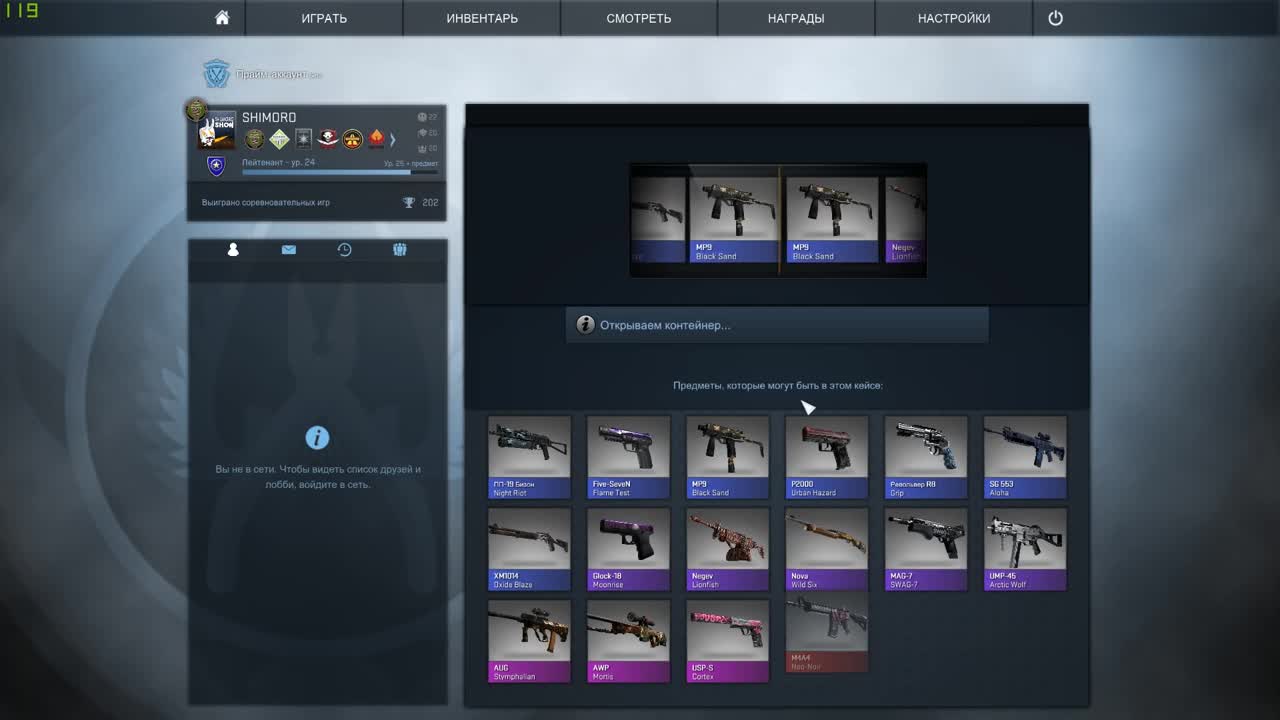Open the НАСТРОЙКИ menu

[x=954, y=18]
